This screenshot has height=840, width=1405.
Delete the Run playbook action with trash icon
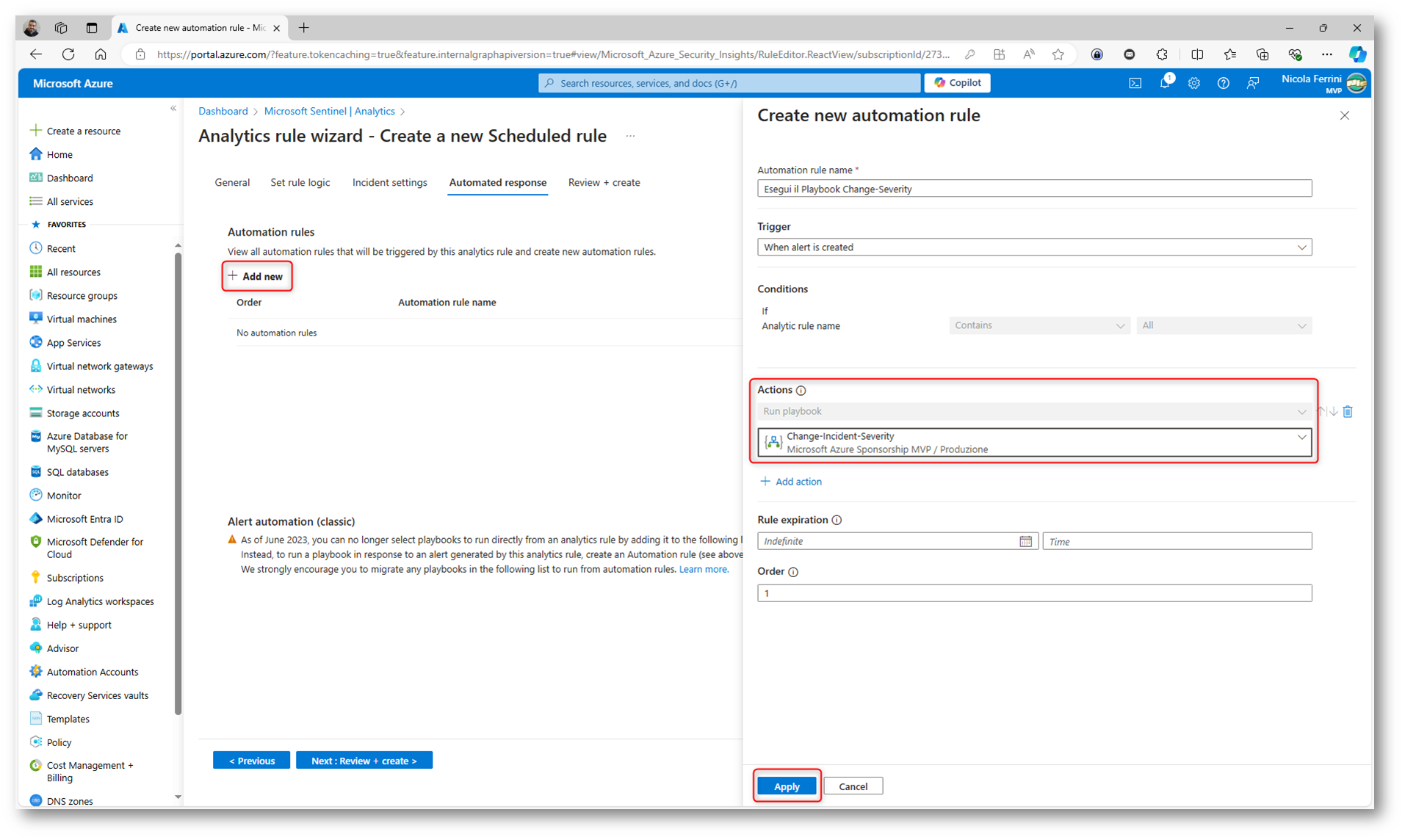(1348, 411)
